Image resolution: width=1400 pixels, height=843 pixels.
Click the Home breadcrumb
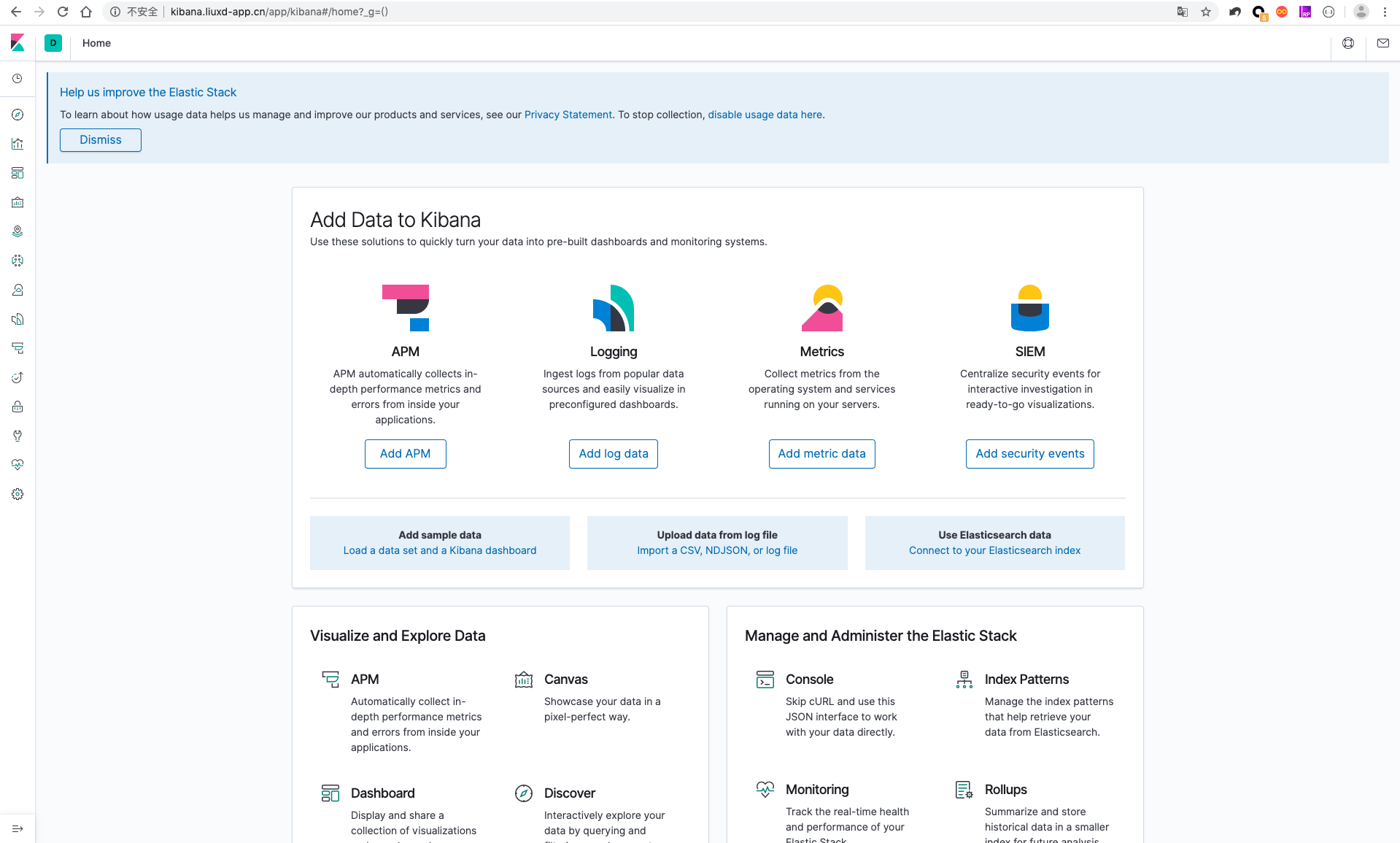96,43
